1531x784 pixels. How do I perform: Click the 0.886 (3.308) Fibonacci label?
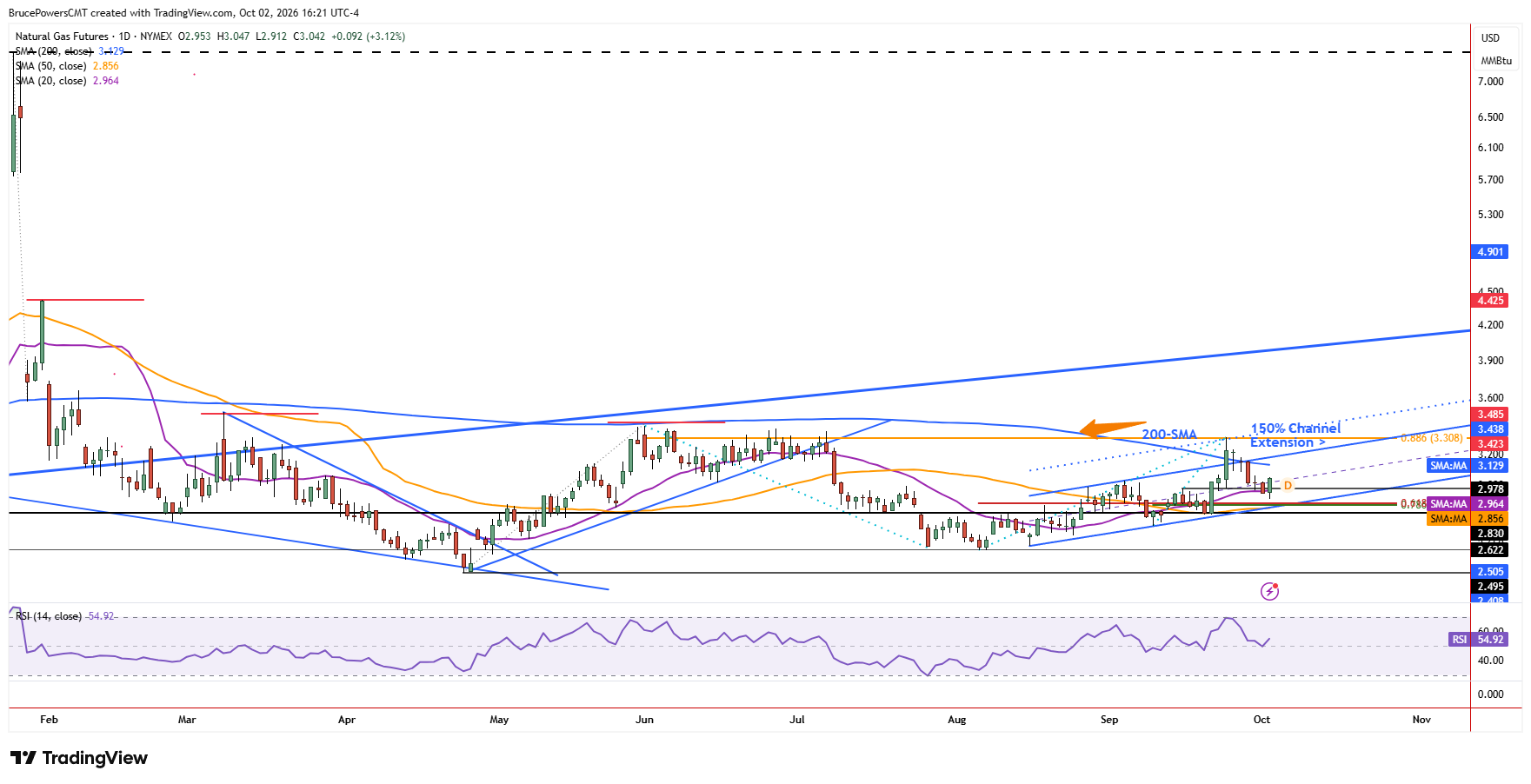[1431, 438]
